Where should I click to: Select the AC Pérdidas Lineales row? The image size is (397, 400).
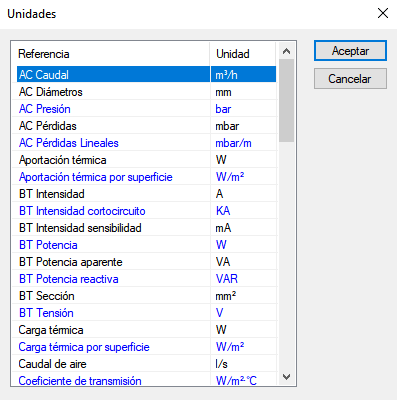(144, 142)
